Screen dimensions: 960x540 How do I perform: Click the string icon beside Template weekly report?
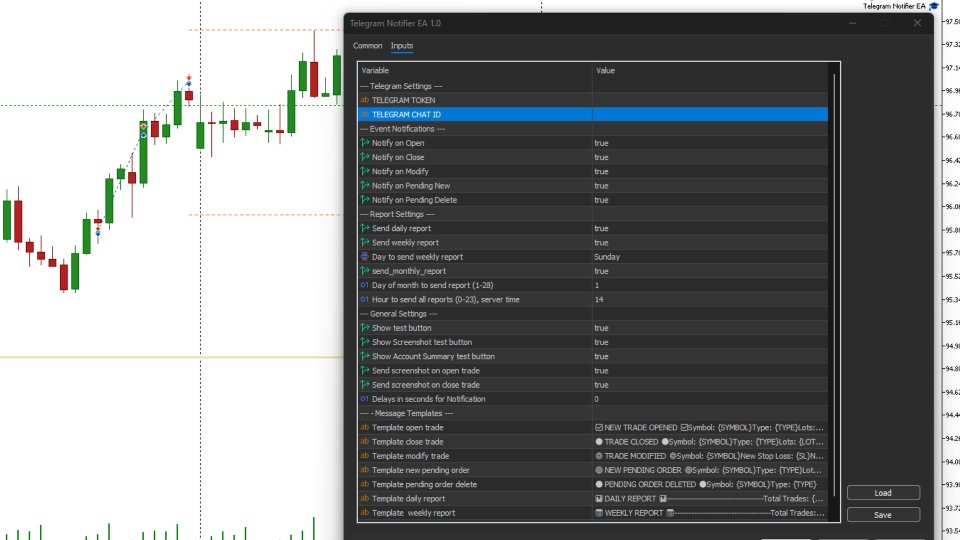coord(365,513)
